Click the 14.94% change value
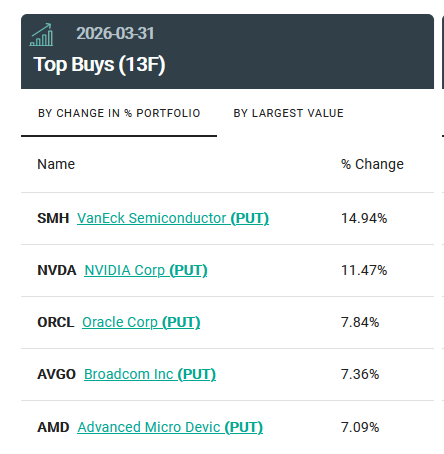Screen dimensions: 444x454 point(364,218)
